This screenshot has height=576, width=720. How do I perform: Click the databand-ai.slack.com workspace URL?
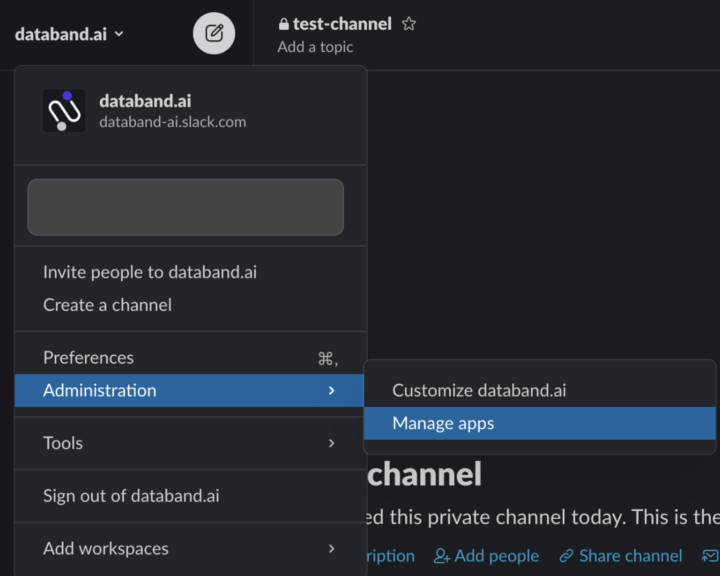[173, 122]
